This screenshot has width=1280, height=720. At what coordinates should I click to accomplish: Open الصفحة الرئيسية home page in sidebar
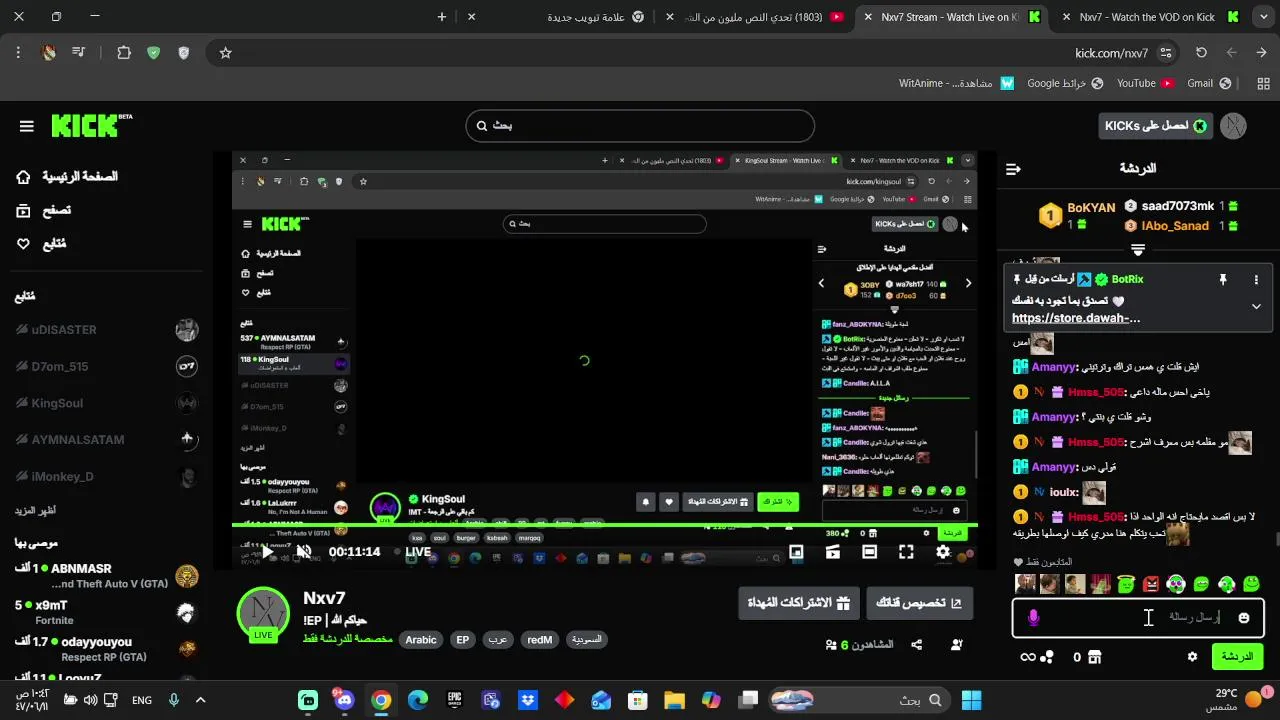click(x=67, y=177)
